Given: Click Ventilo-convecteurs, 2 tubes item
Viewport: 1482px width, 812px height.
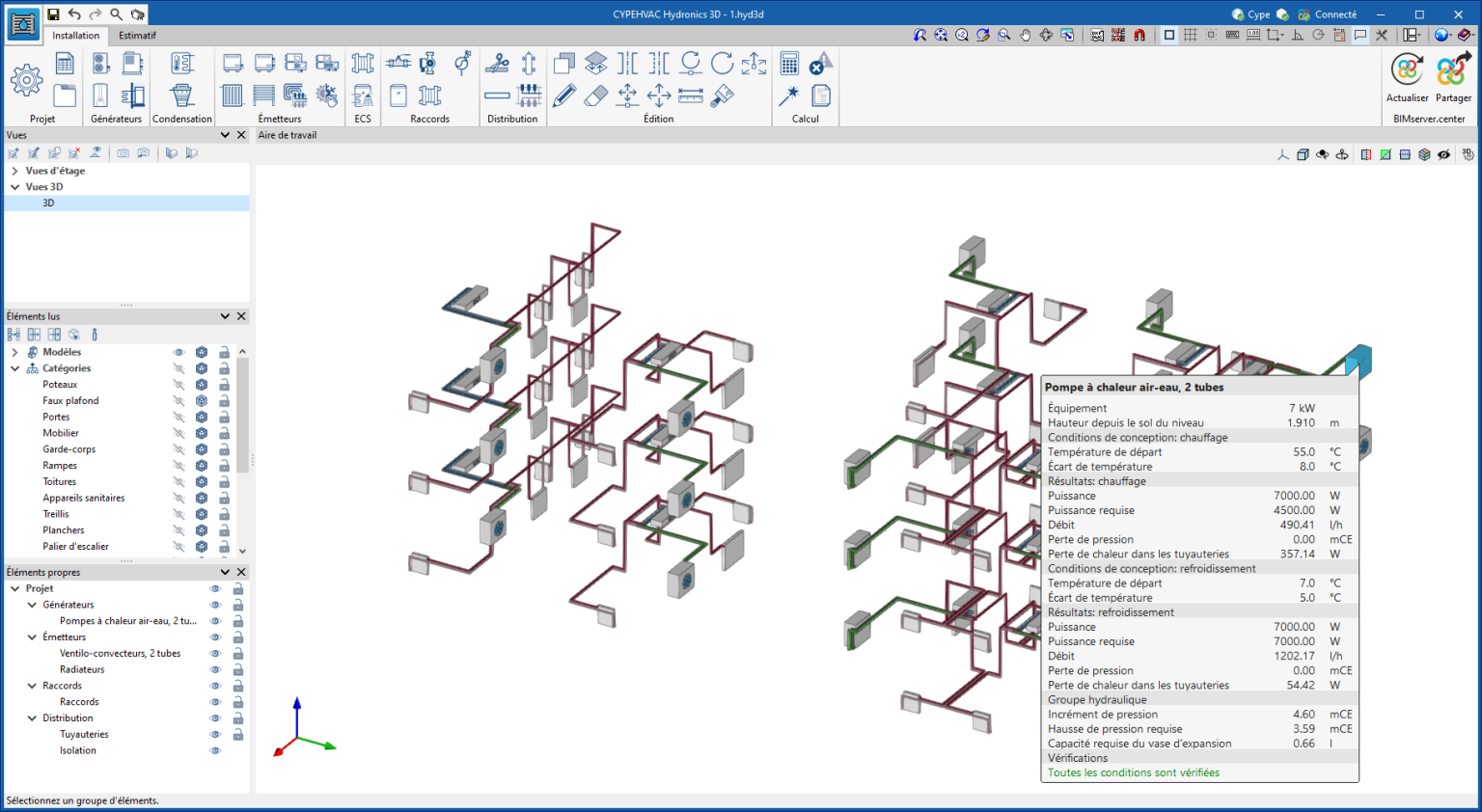Looking at the screenshot, I should [x=120, y=654].
